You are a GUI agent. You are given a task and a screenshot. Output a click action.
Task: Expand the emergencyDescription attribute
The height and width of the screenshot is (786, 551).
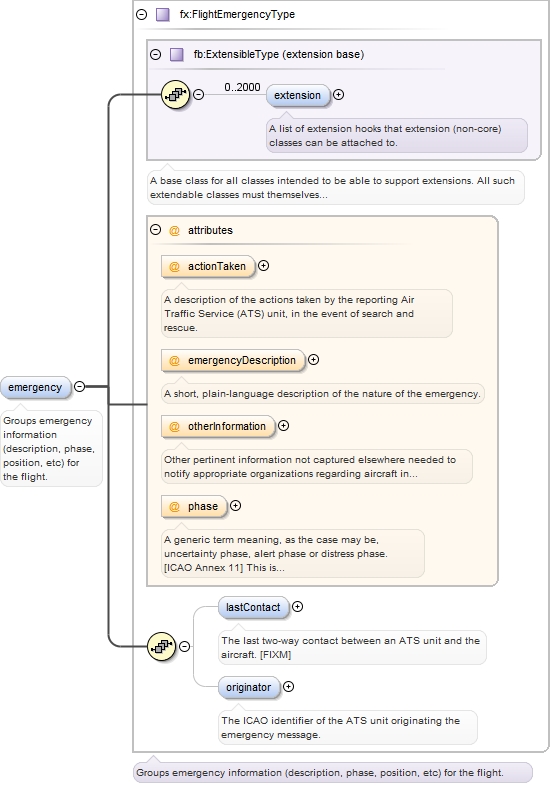click(313, 359)
